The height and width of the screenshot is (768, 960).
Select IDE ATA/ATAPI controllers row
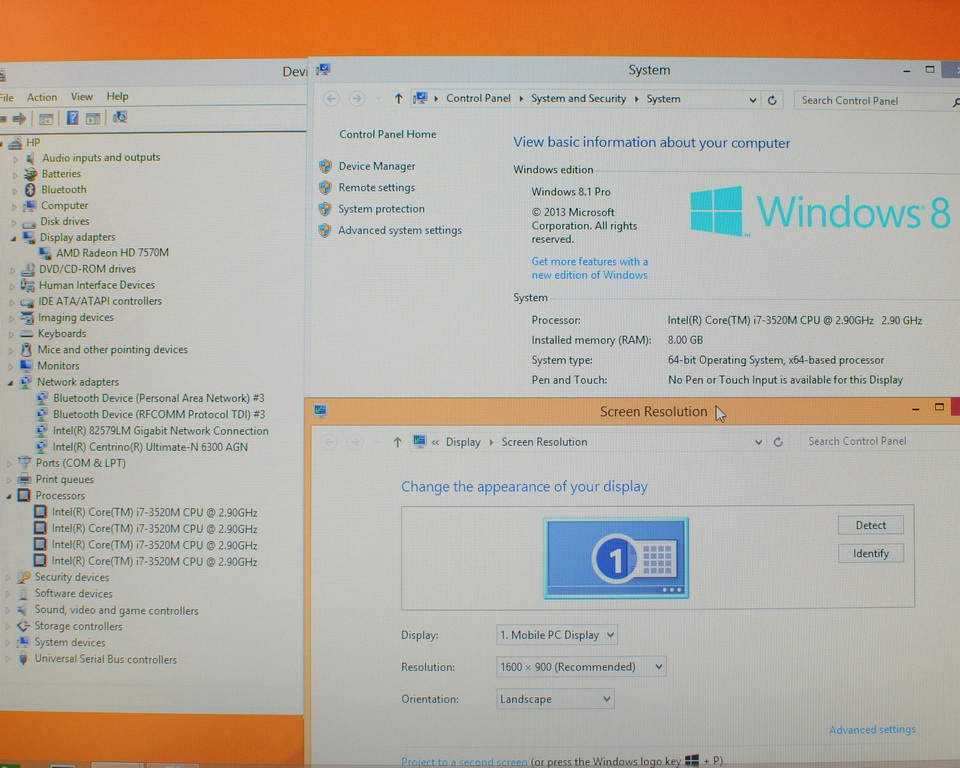(100, 301)
